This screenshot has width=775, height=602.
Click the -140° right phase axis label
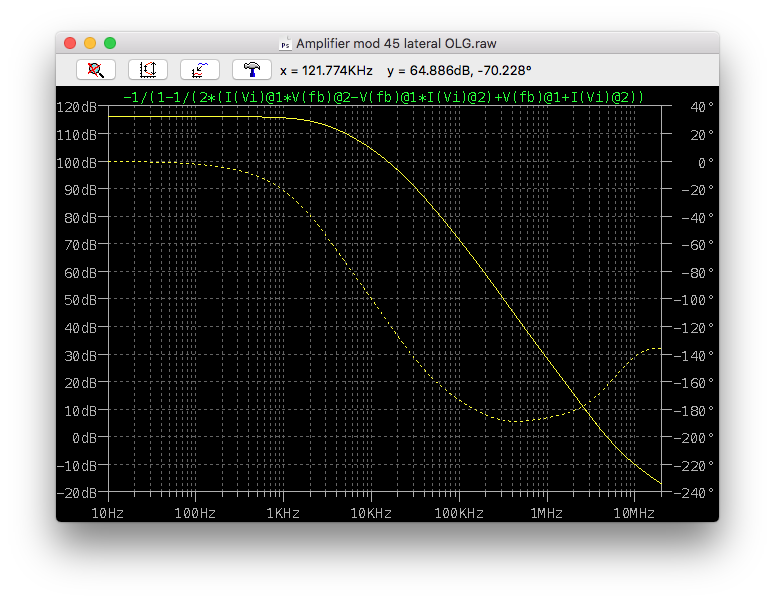[x=694, y=355]
